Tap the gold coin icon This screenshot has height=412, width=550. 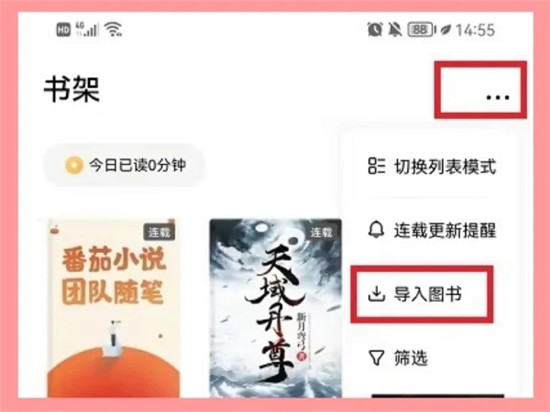[x=74, y=165]
